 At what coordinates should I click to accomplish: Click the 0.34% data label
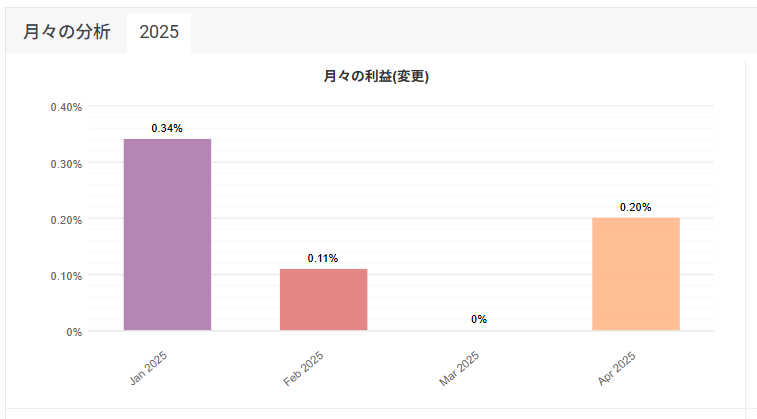pyautogui.click(x=167, y=128)
